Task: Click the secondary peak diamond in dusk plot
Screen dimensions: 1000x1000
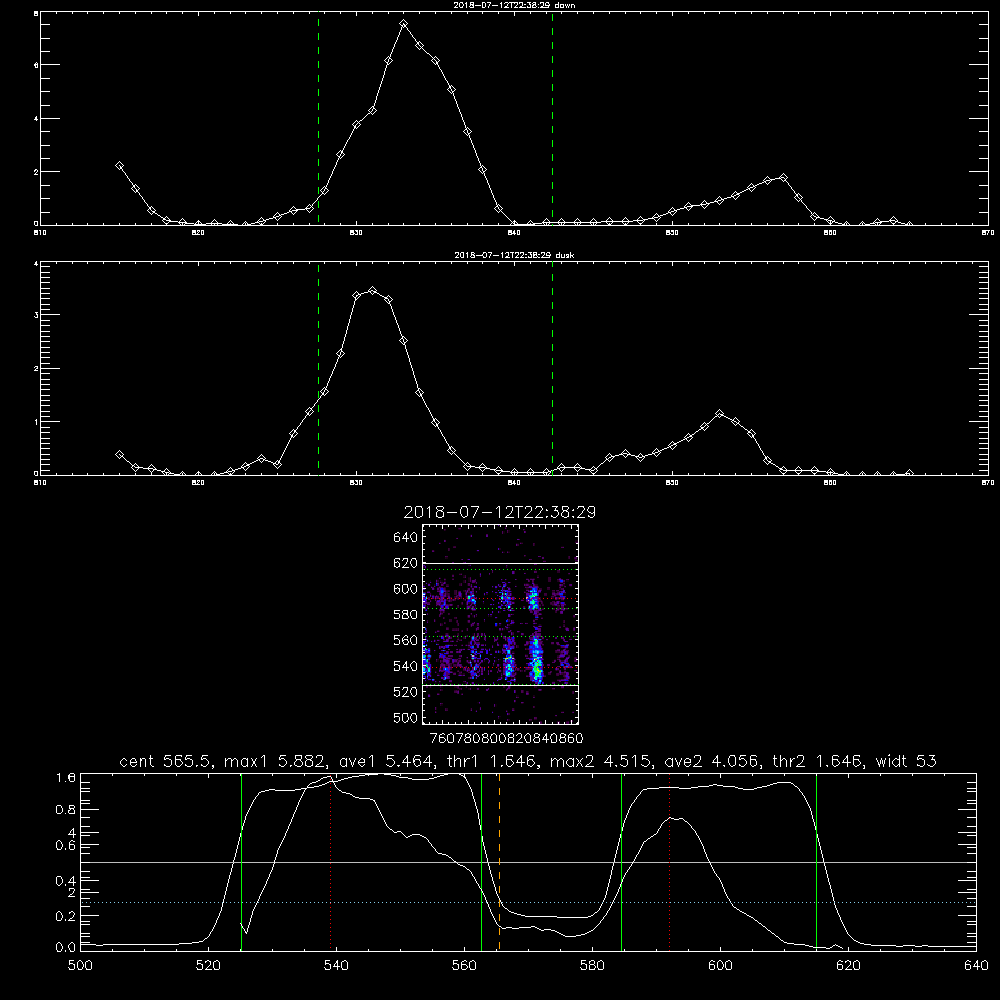Action: point(720,414)
